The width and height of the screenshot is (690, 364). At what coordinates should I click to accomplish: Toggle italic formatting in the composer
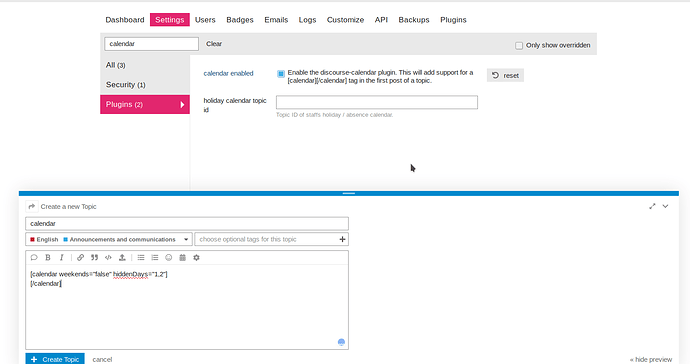(62, 257)
